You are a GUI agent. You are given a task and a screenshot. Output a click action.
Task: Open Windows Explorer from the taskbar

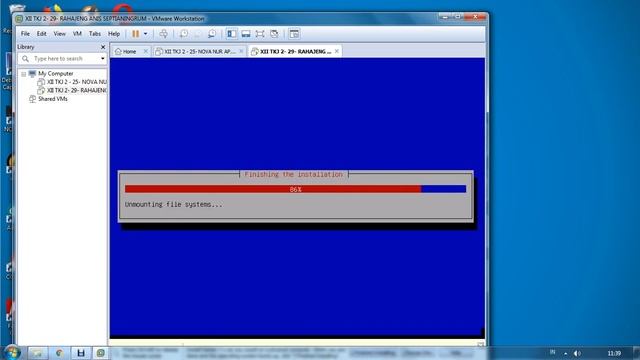click(38, 353)
